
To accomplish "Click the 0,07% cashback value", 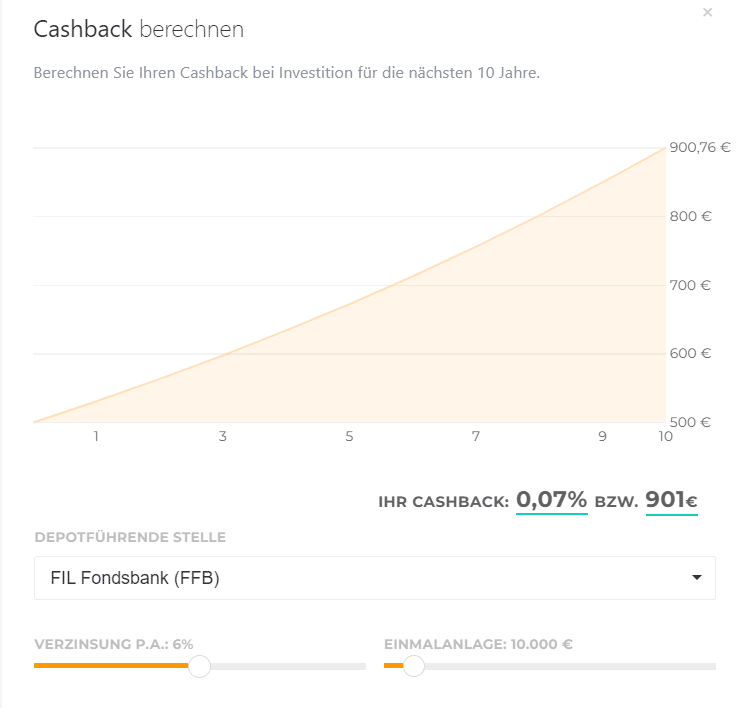I will tap(551, 500).
